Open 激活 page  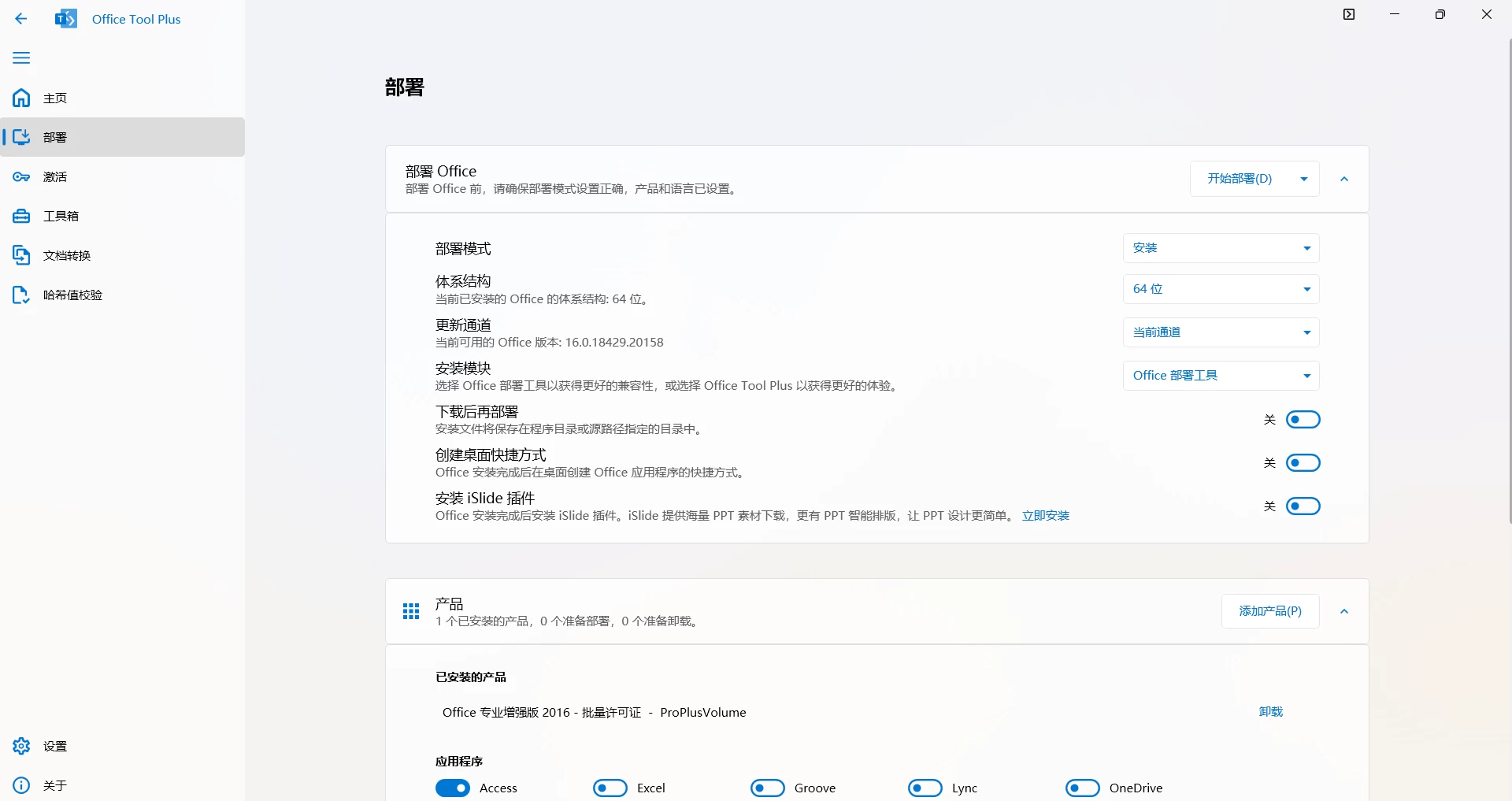(x=123, y=176)
